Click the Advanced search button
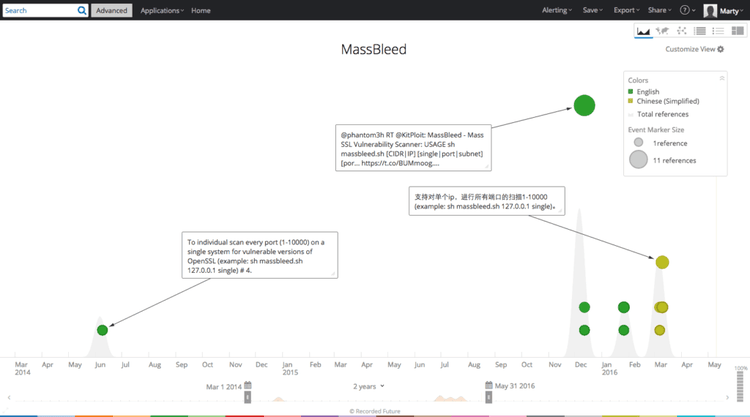Viewport: 750px width, 417px height. tap(111, 10)
